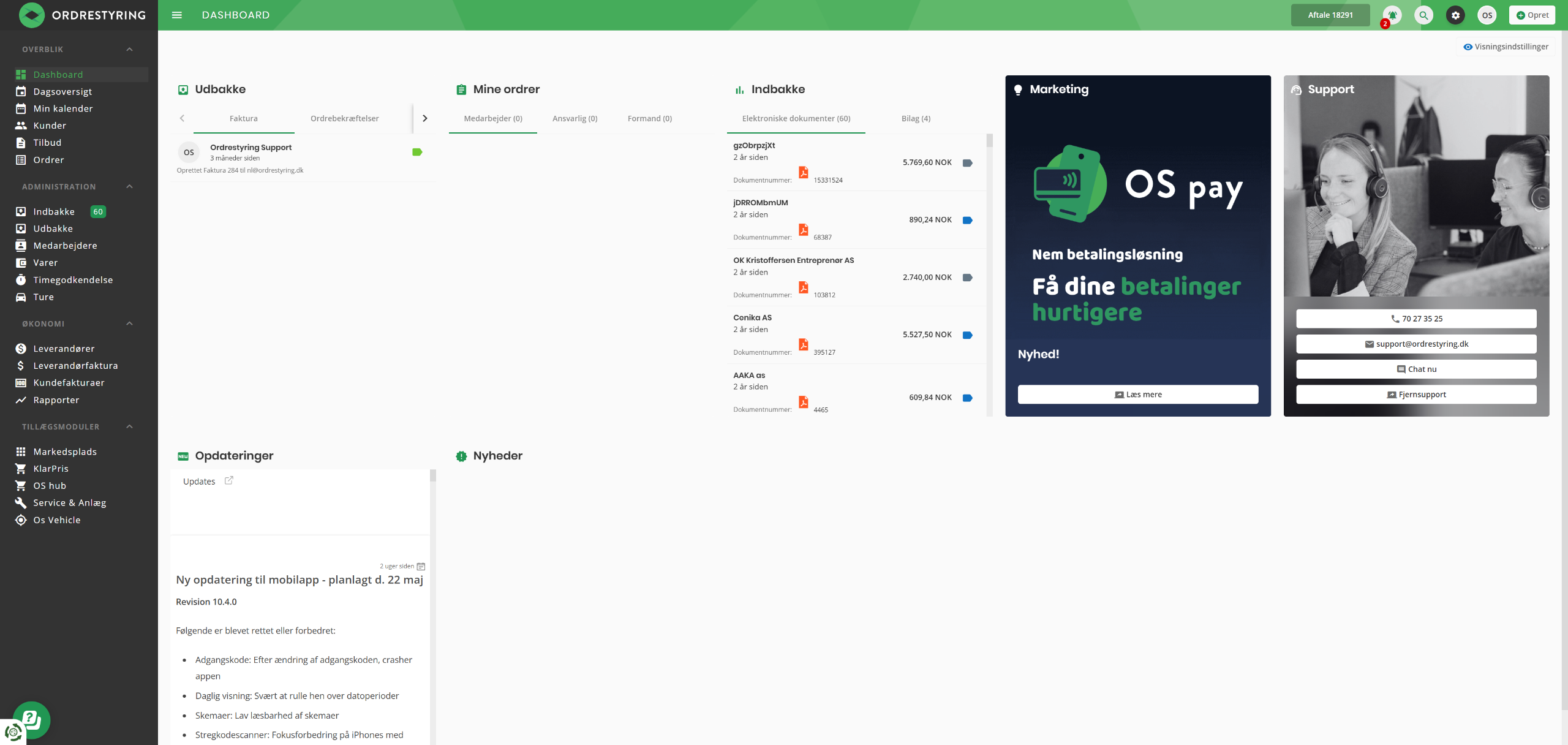Open search with magnifier icon
Image resolution: width=1568 pixels, height=745 pixels.
(1423, 15)
